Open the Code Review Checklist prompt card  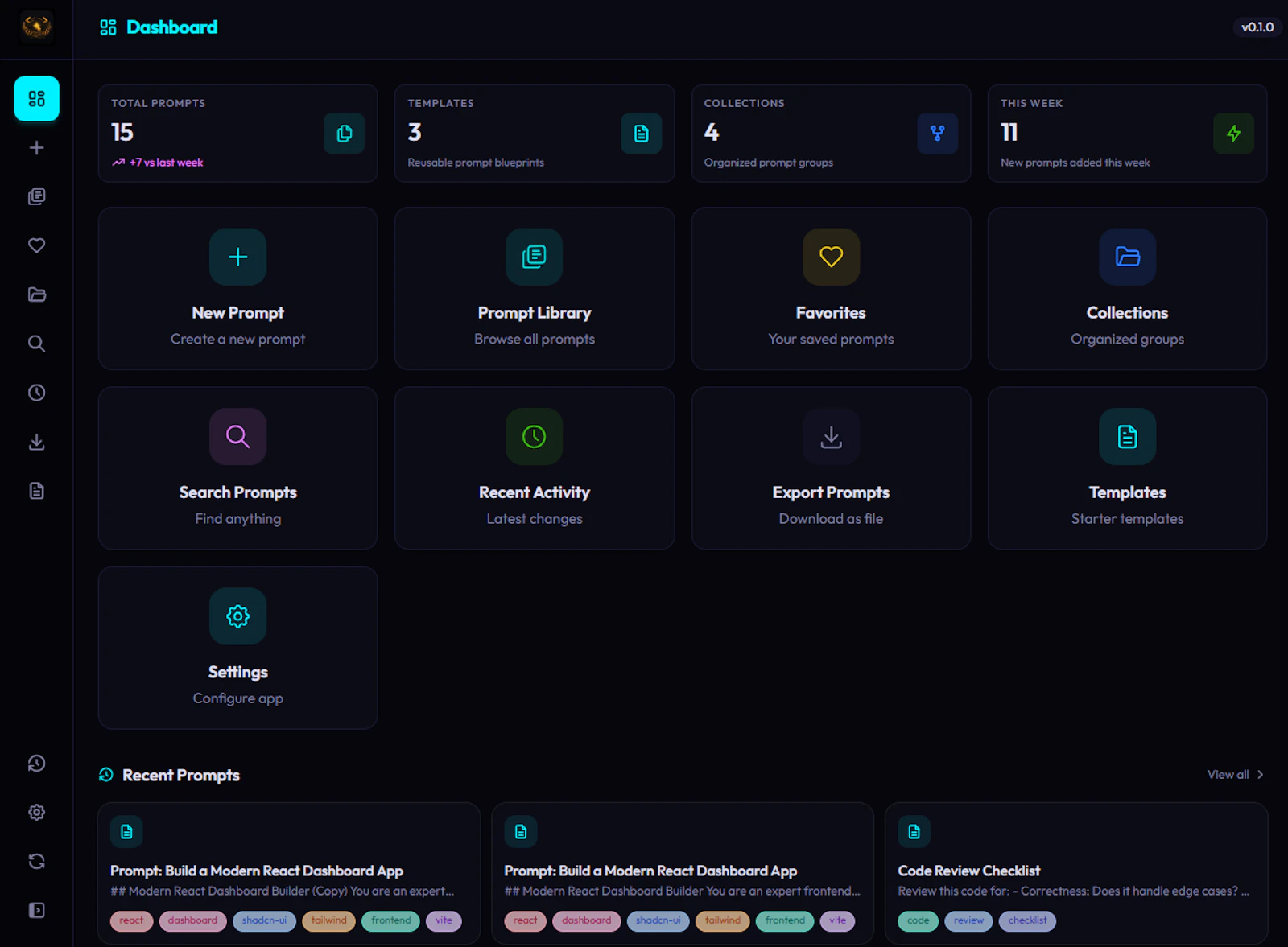coord(1076,873)
